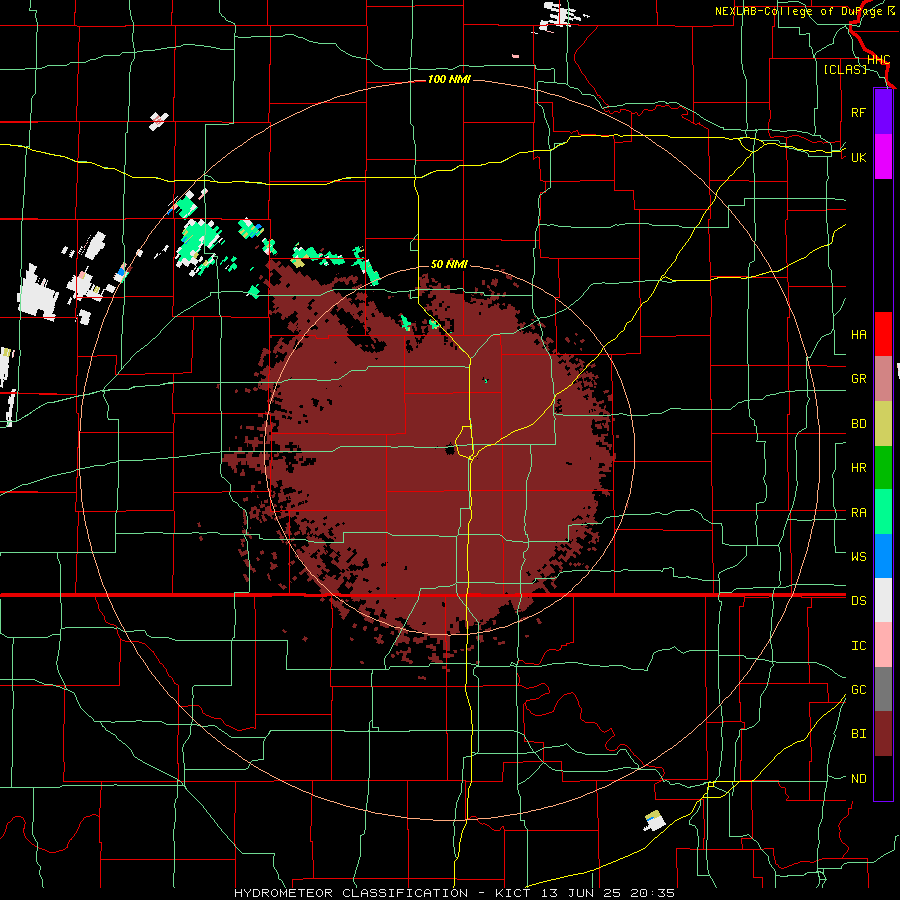Click the RA legend label

[858, 513]
